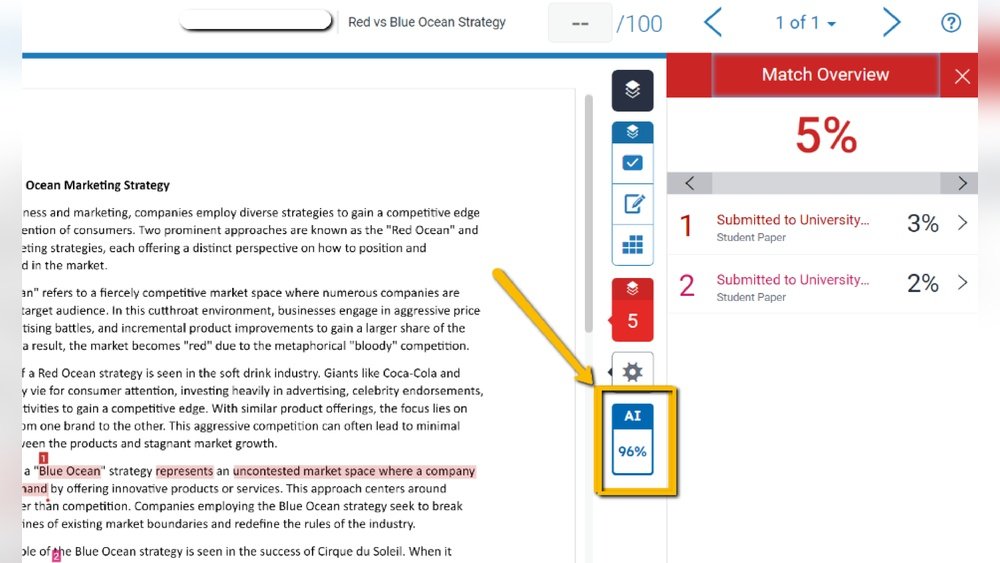Viewport: 1000px width, 563px height.
Task: Click highlighted 'Blue Ocean' phrase
Action: (70, 471)
